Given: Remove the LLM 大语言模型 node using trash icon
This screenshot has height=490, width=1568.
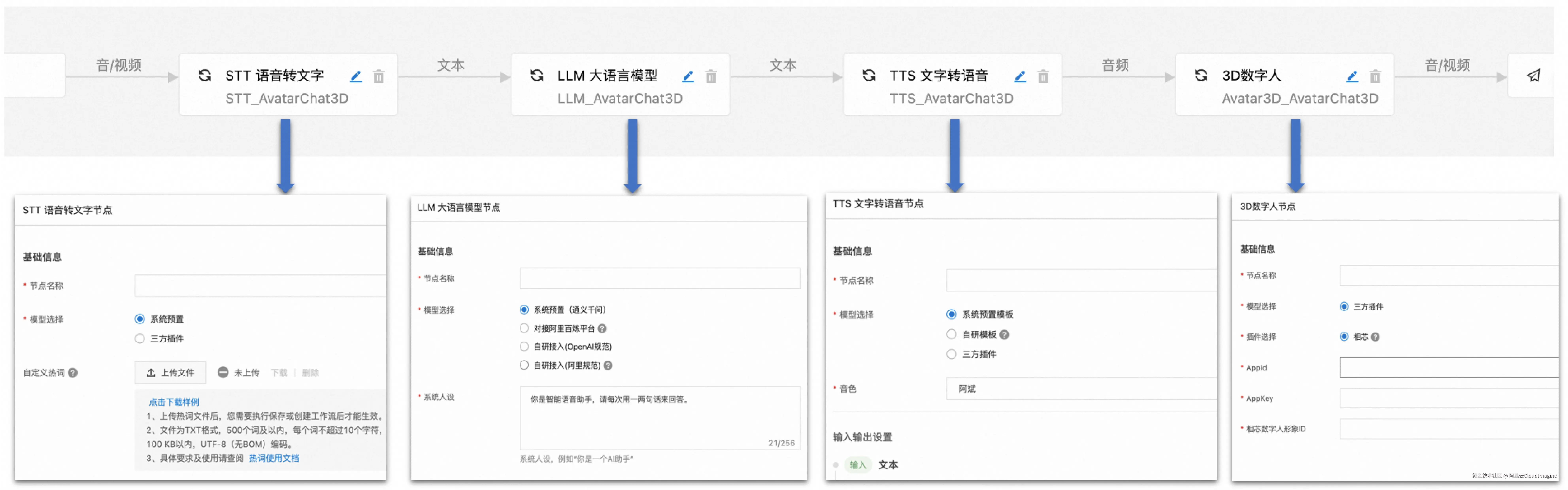Looking at the screenshot, I should click(711, 77).
